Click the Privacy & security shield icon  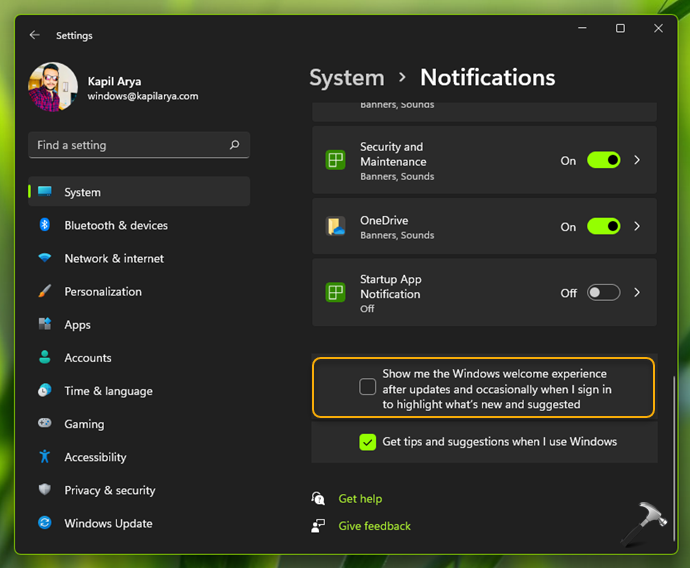(x=45, y=490)
